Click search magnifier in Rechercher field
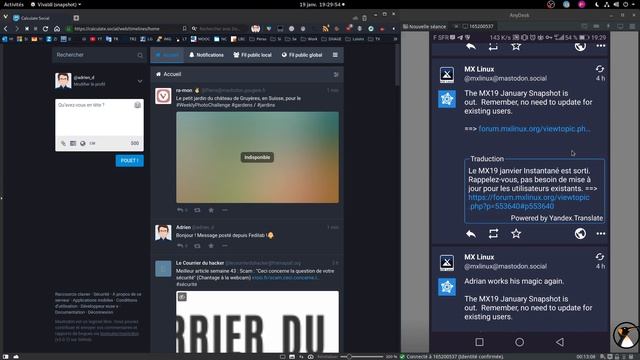The height and width of the screenshot is (360, 640). click(x=140, y=55)
